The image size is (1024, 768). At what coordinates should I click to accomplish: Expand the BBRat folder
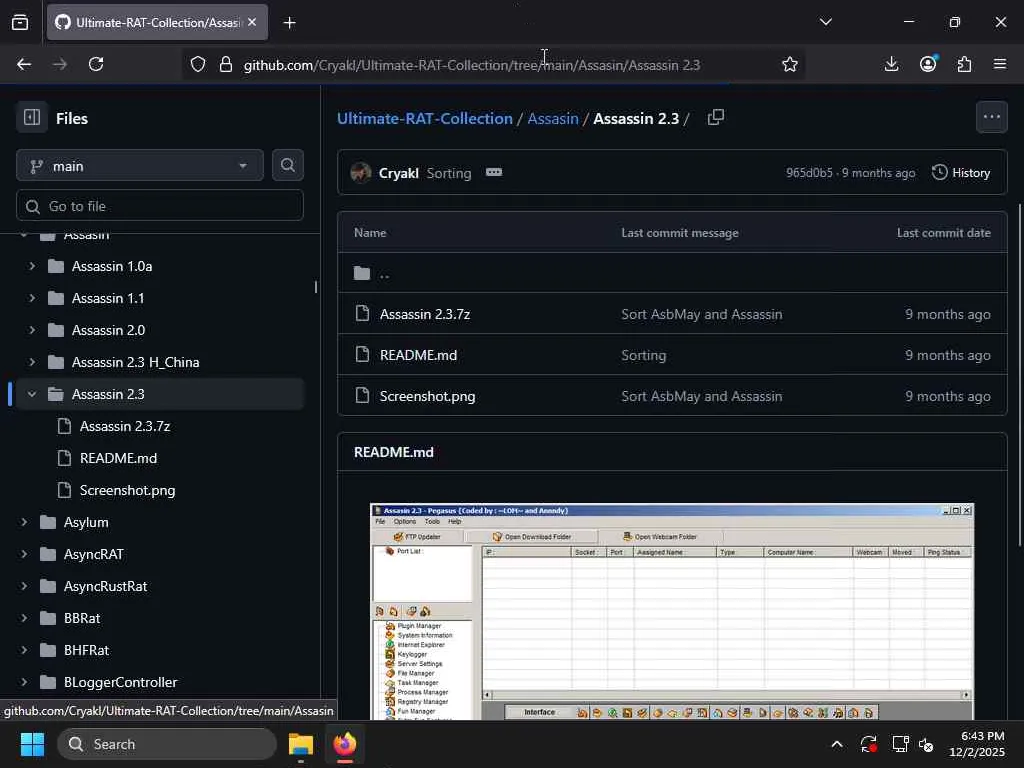click(x=24, y=618)
